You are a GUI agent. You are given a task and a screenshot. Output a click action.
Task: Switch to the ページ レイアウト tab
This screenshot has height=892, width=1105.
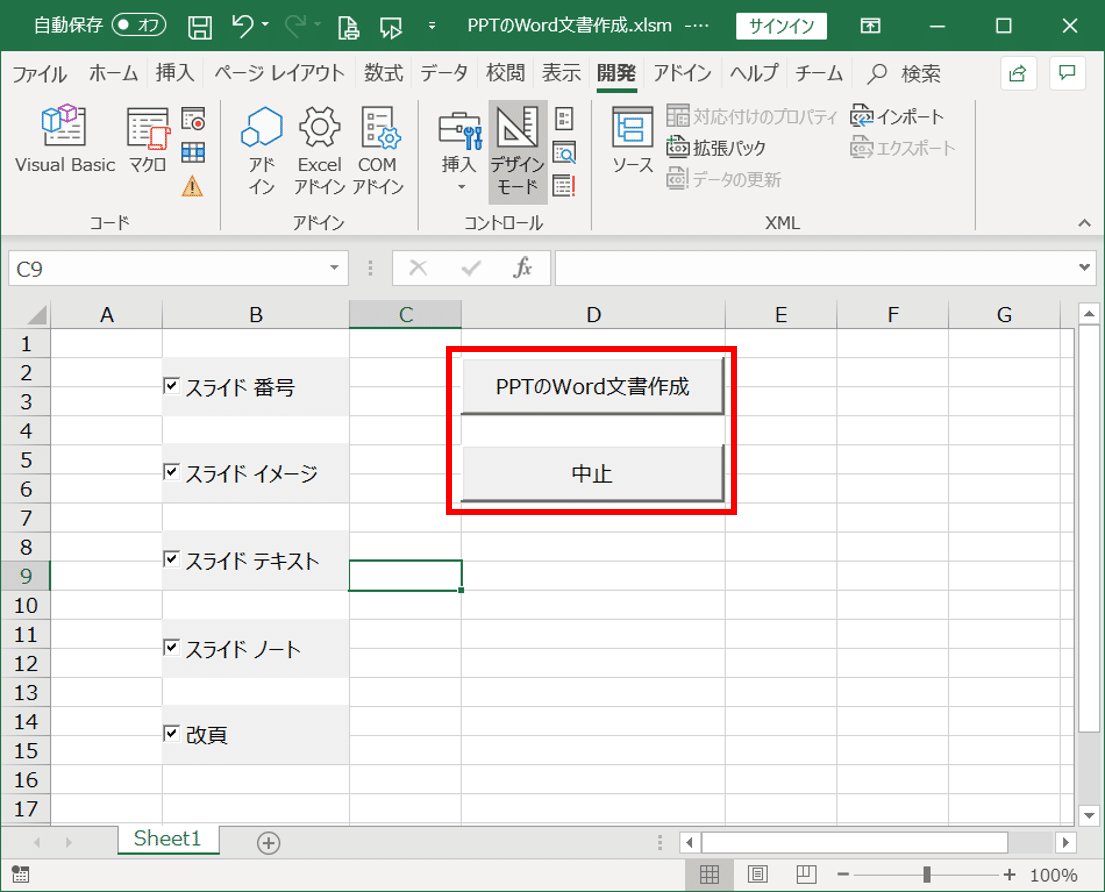click(279, 73)
